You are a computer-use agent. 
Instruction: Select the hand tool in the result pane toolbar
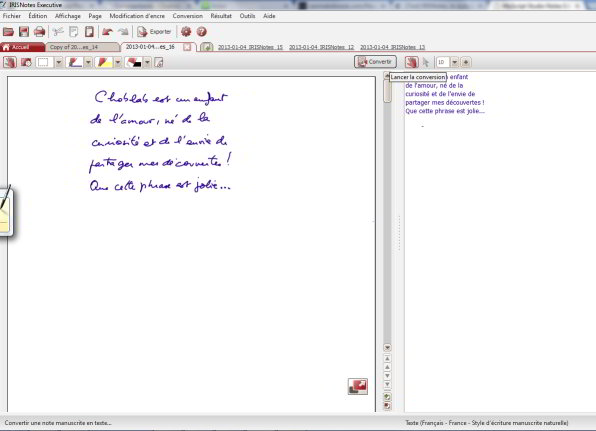411,62
